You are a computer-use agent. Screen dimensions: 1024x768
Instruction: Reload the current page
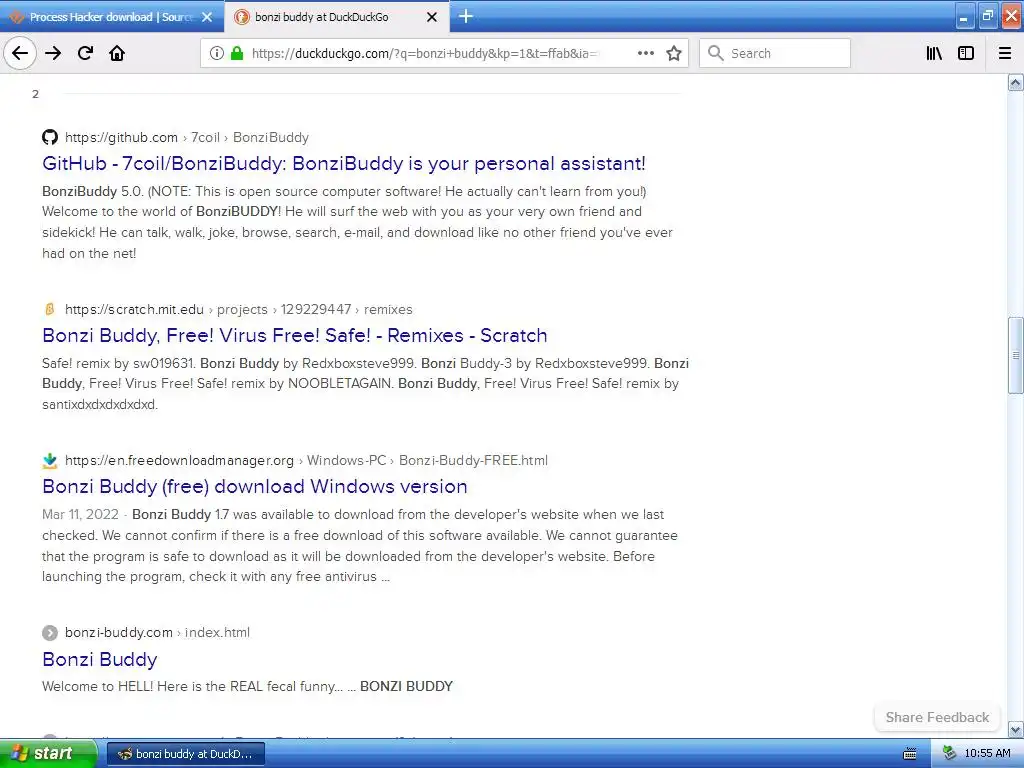[x=85, y=53]
